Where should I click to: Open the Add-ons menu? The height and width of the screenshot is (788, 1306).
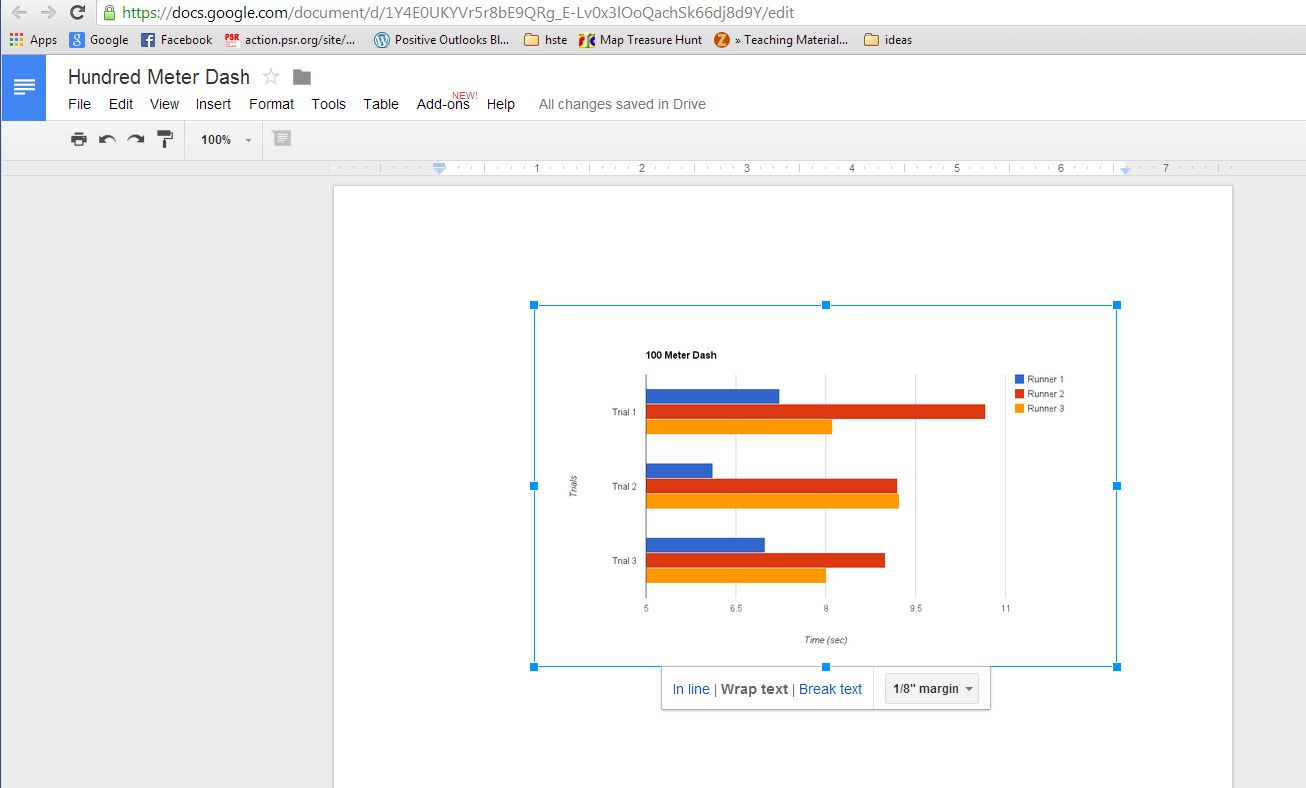pos(443,104)
